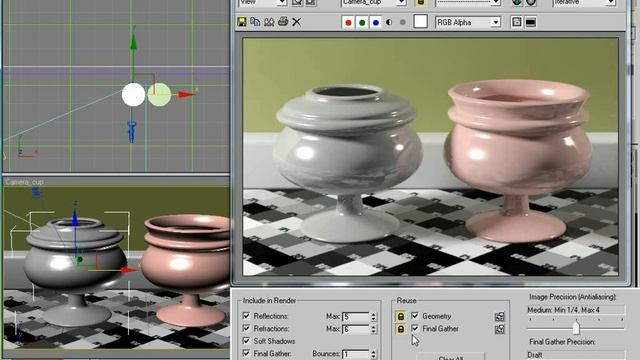Click the Reflections Max spinner arrows
The image size is (640, 360).
[x=373, y=317]
